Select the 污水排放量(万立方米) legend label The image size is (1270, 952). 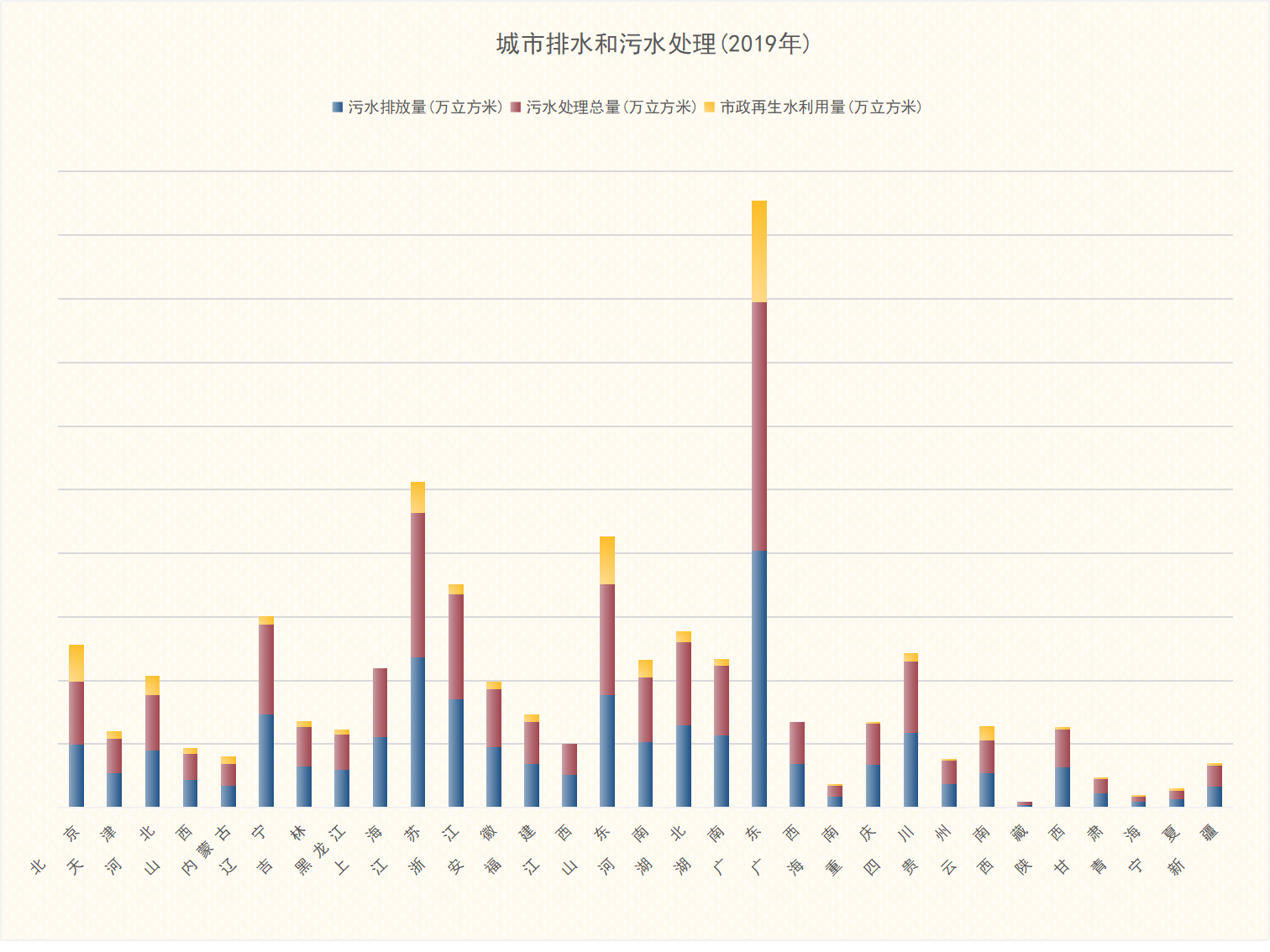click(x=425, y=107)
